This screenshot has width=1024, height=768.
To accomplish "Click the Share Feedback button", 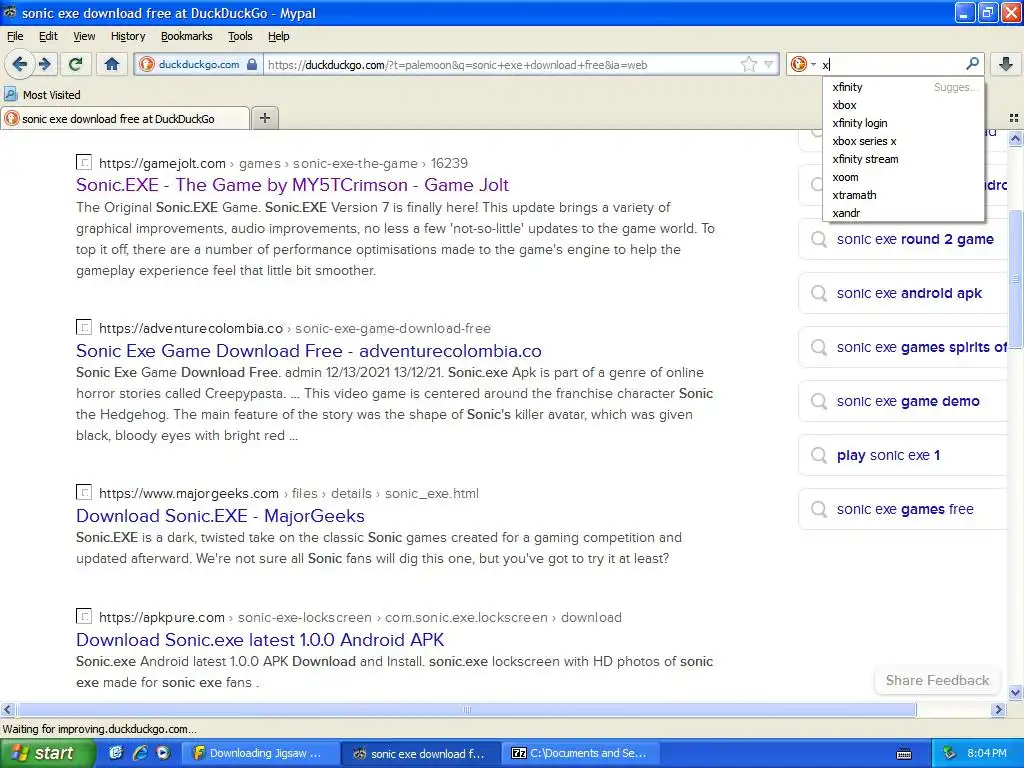I will tap(937, 680).
